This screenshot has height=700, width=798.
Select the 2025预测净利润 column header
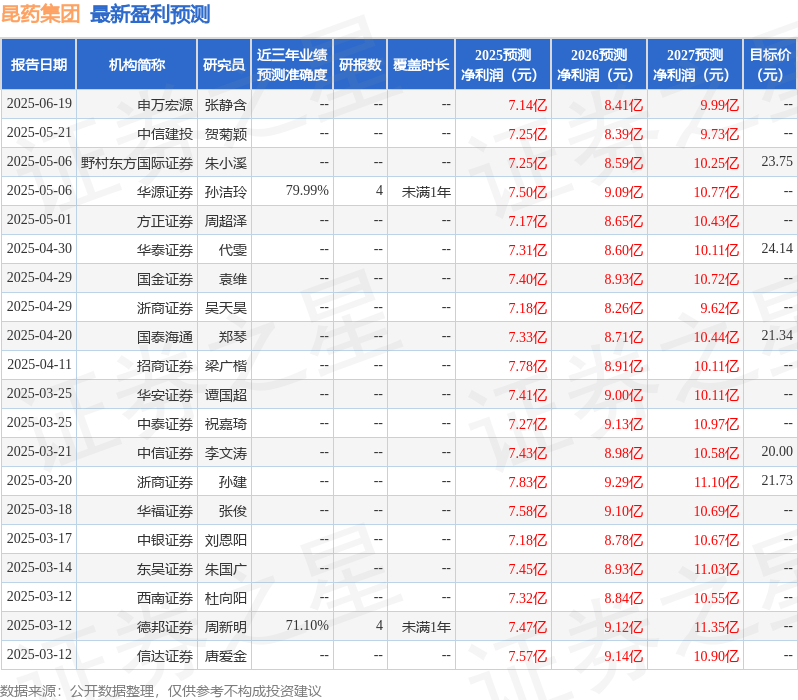503,64
